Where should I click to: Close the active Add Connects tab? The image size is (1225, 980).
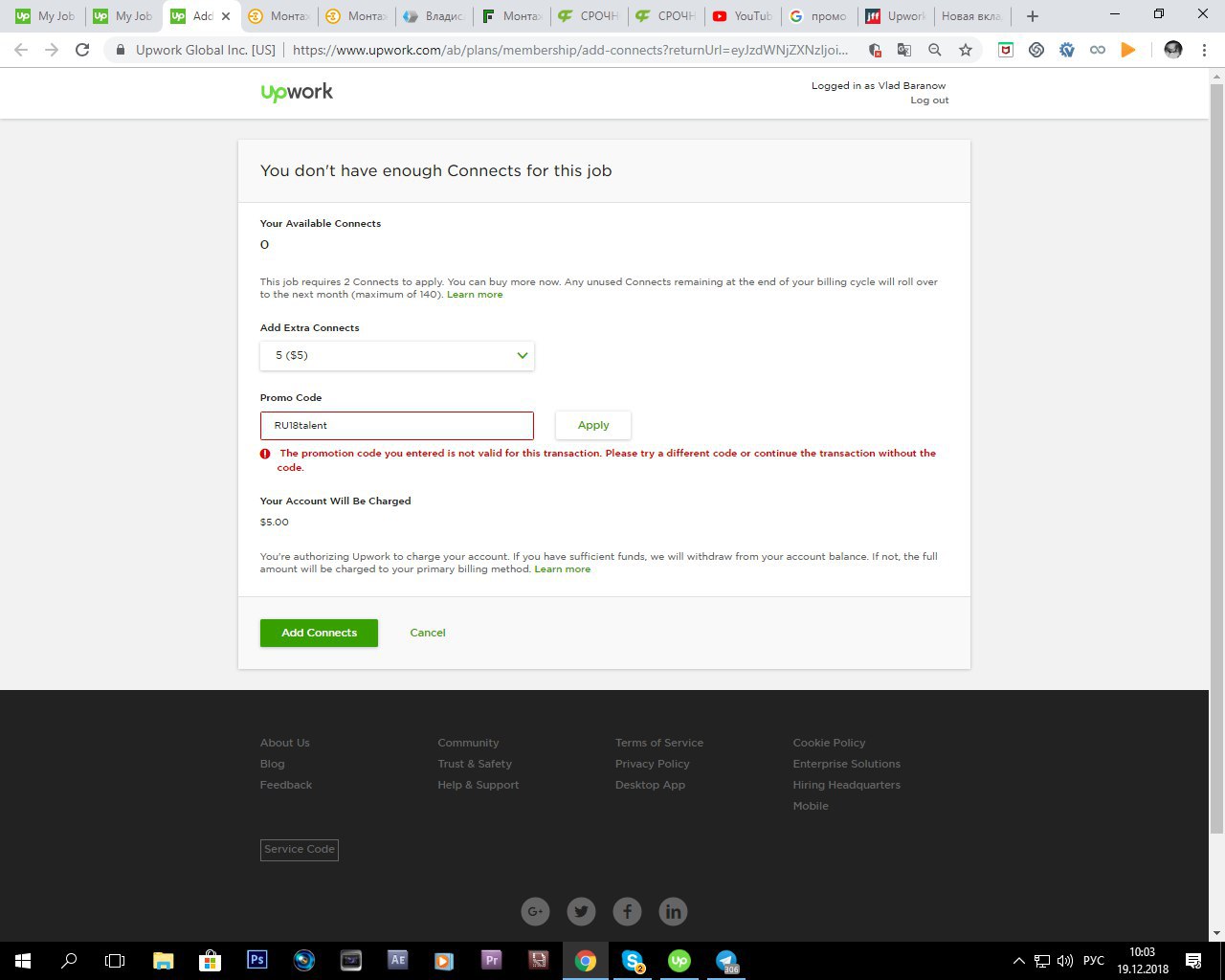click(x=226, y=16)
